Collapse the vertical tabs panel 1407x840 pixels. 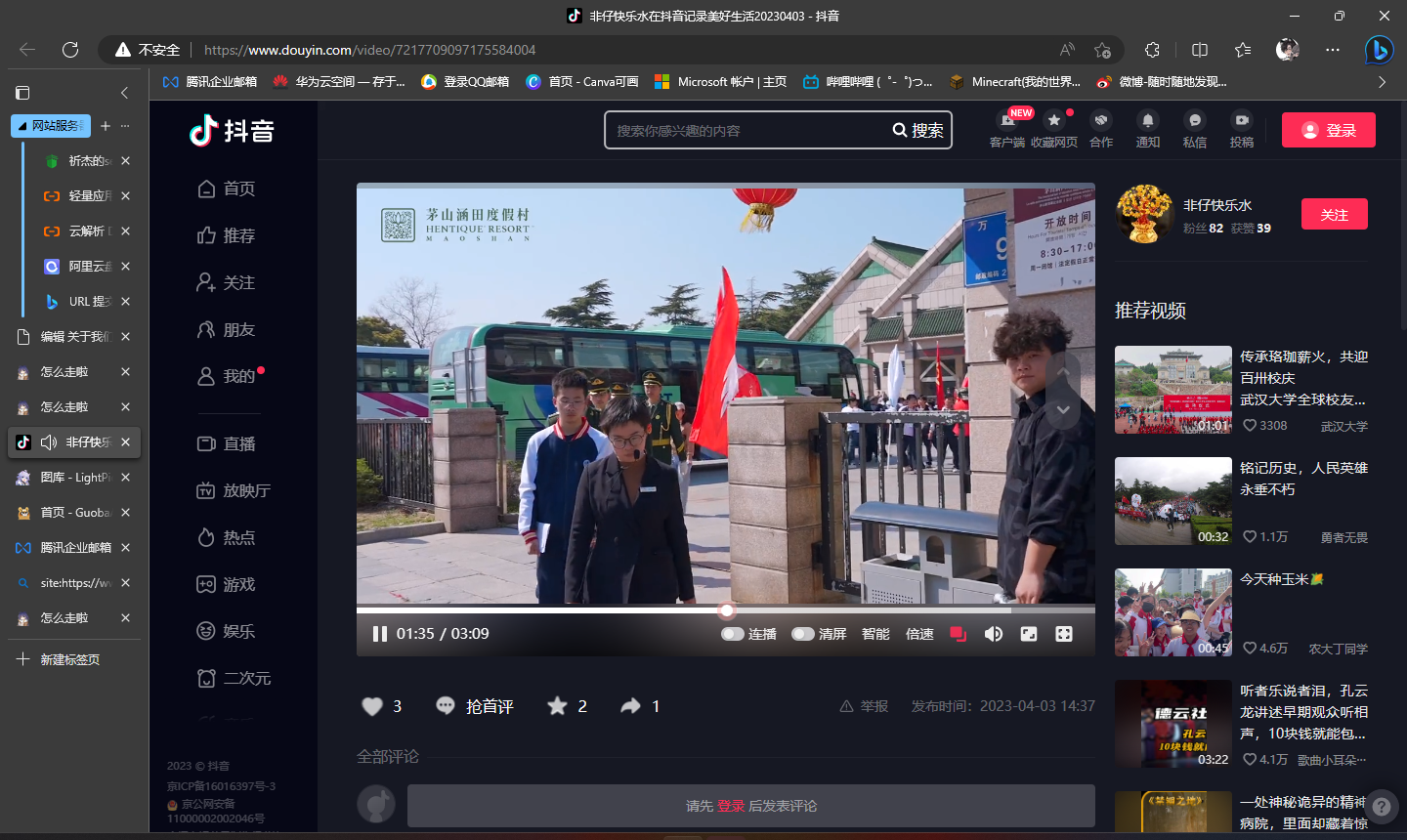coord(124,93)
